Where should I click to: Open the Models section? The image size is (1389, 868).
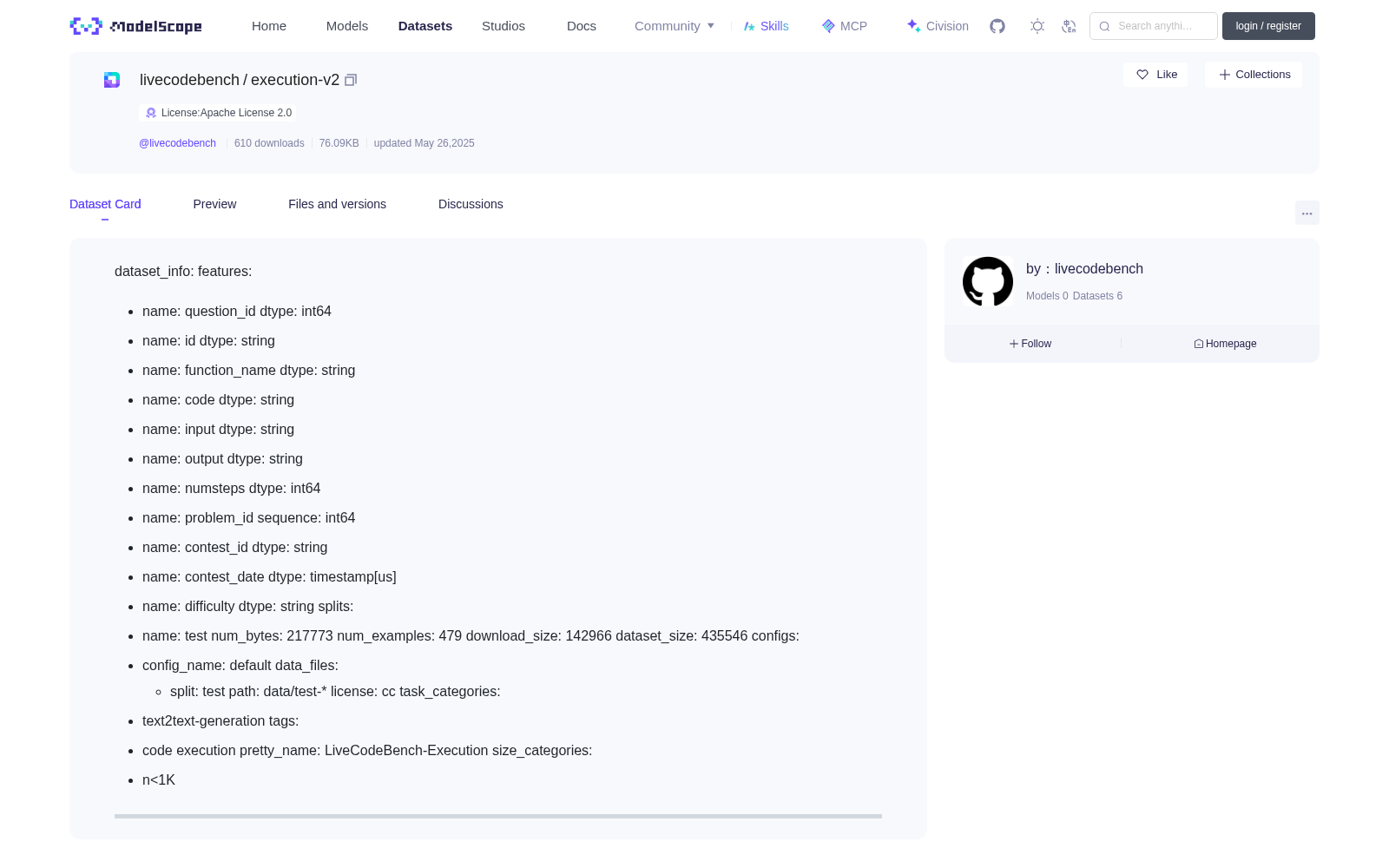click(347, 26)
